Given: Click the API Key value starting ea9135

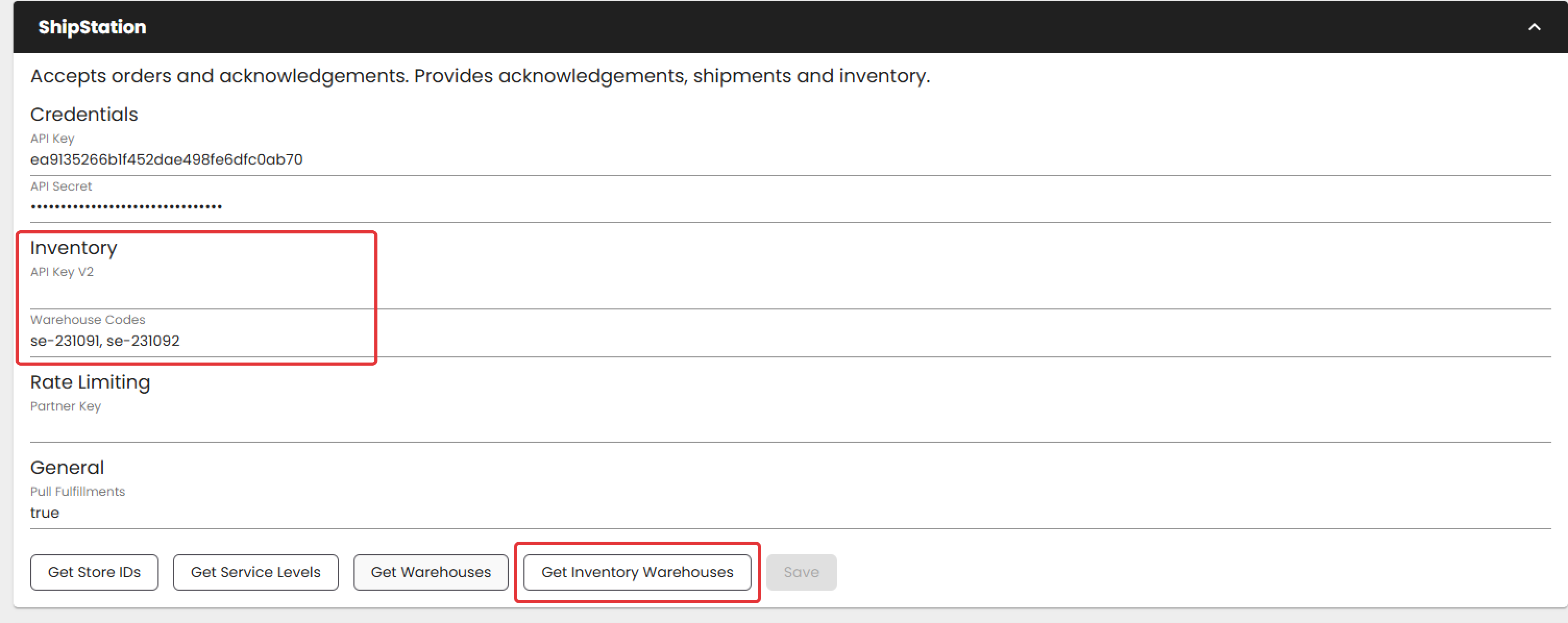Looking at the screenshot, I should tap(166, 159).
